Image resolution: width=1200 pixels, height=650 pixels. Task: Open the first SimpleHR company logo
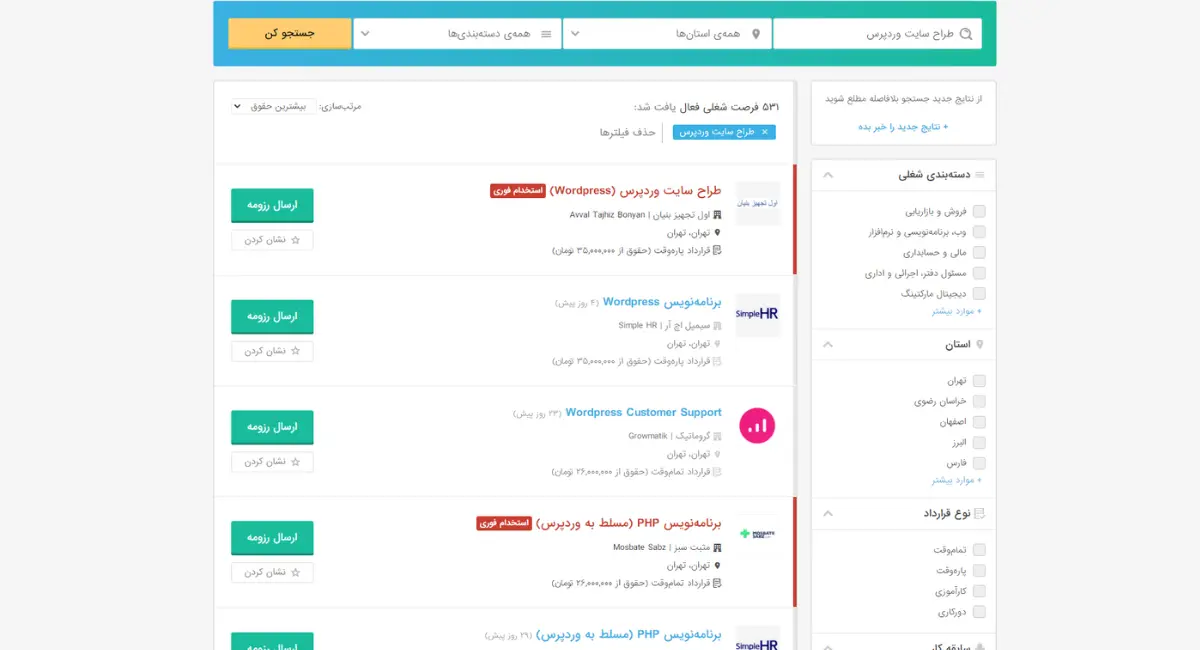[x=757, y=314]
